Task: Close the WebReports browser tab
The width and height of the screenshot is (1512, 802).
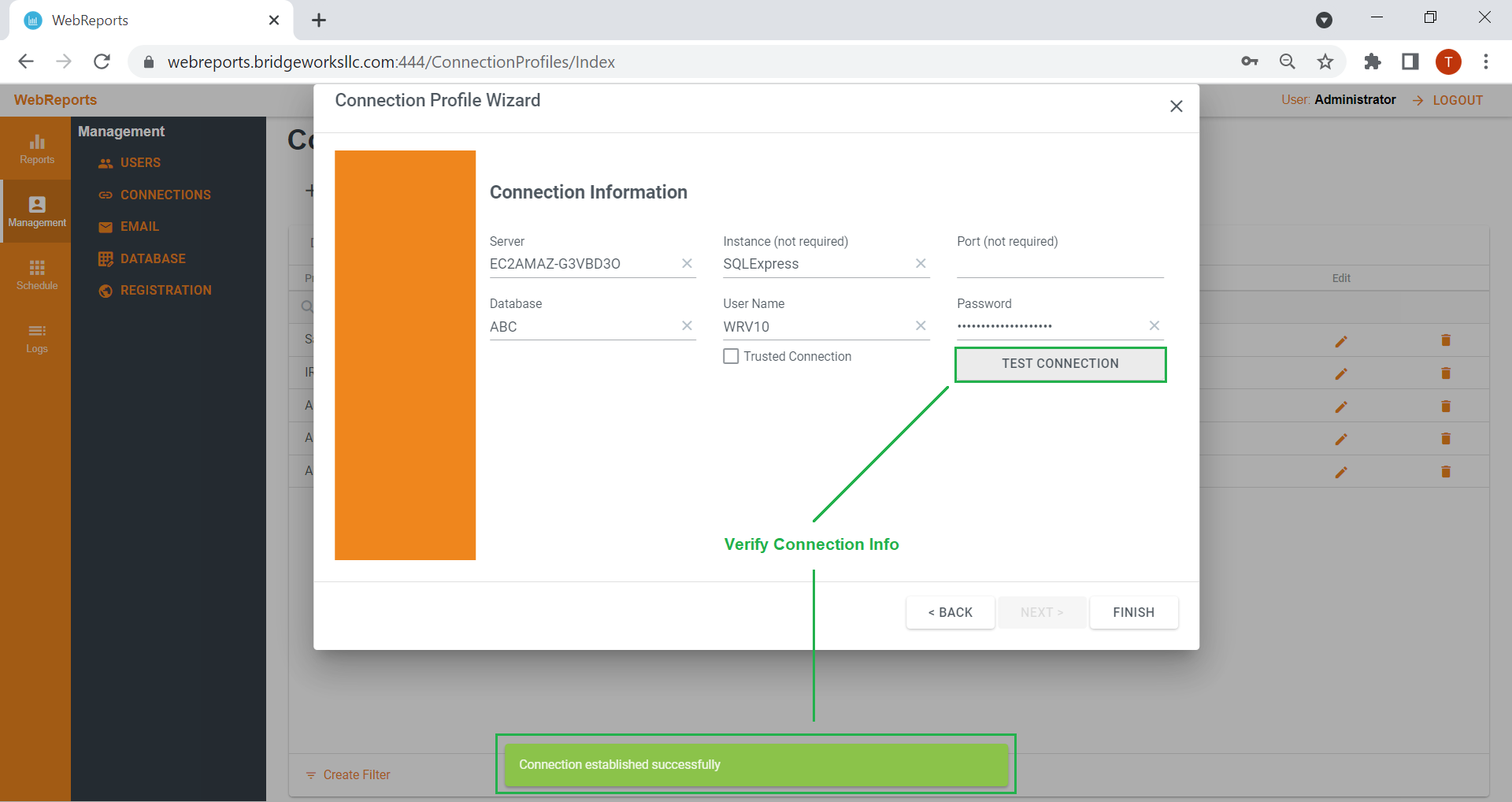Action: (x=274, y=20)
